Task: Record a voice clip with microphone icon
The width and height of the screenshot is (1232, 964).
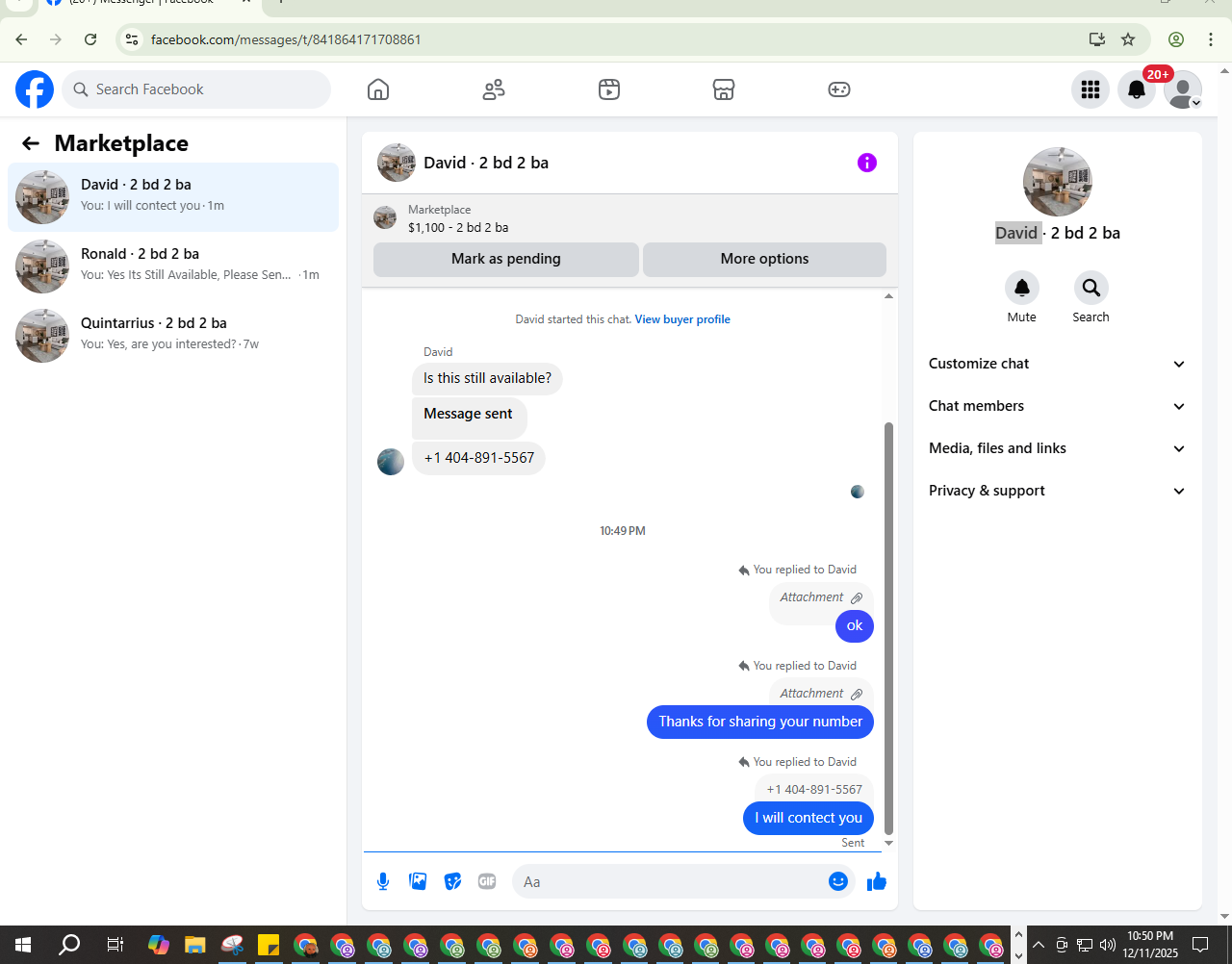Action: point(383,881)
